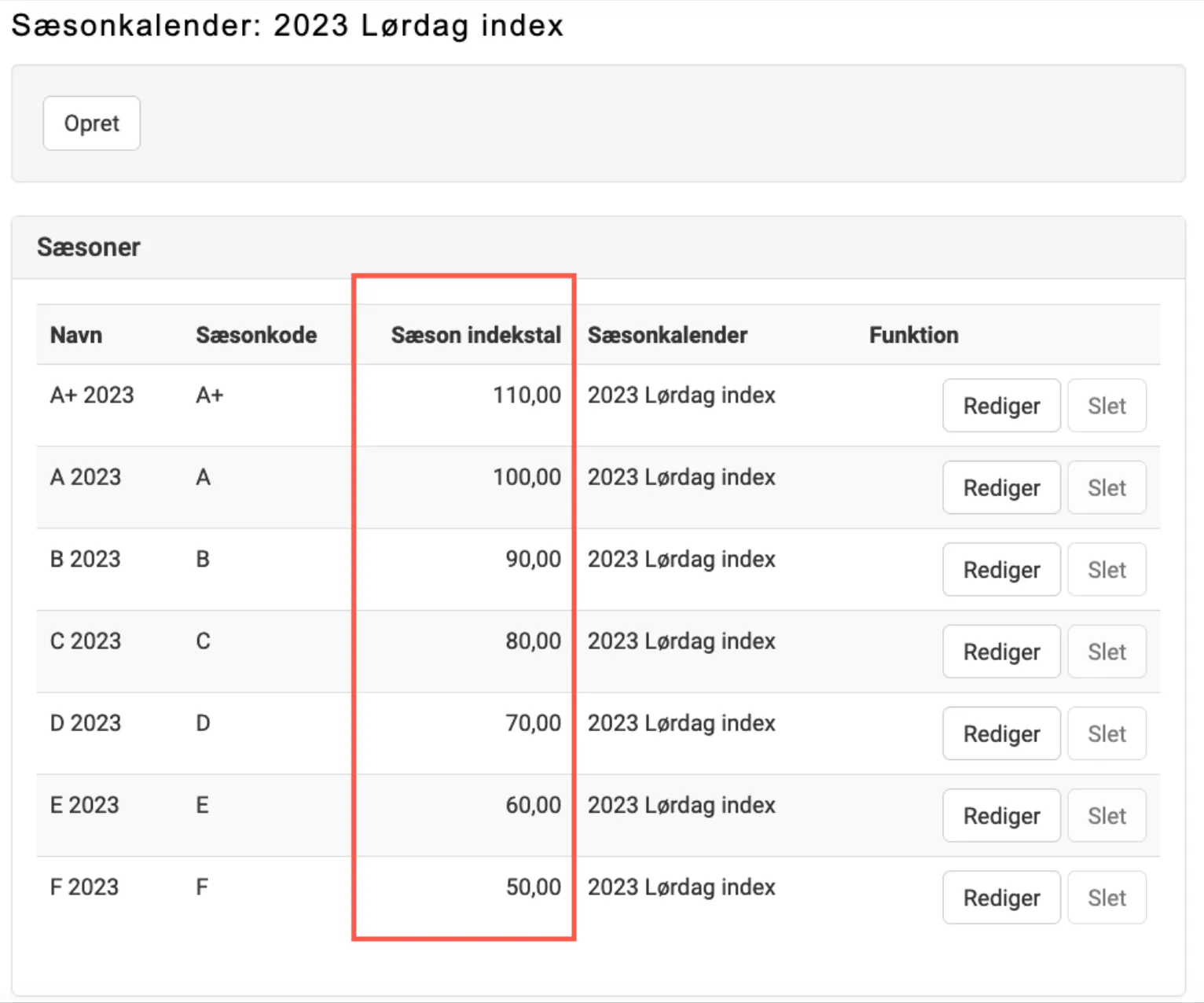Click the Sæson indekstal column header
1204x1003 pixels.
click(475, 335)
